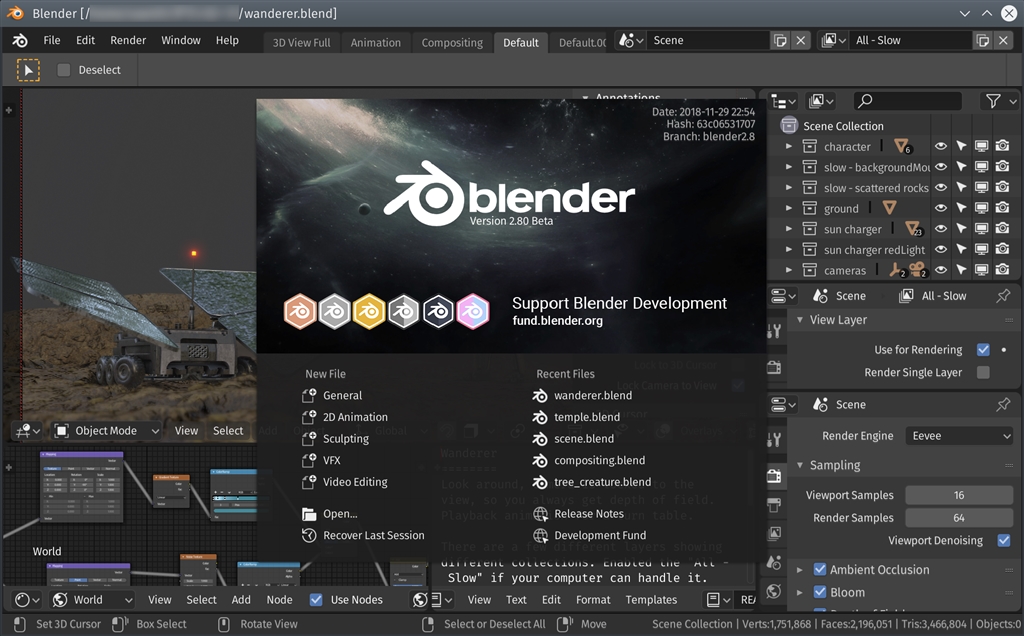This screenshot has height=636, width=1024.
Task: Open the Render Engine Eevee dropdown
Action: pos(959,436)
